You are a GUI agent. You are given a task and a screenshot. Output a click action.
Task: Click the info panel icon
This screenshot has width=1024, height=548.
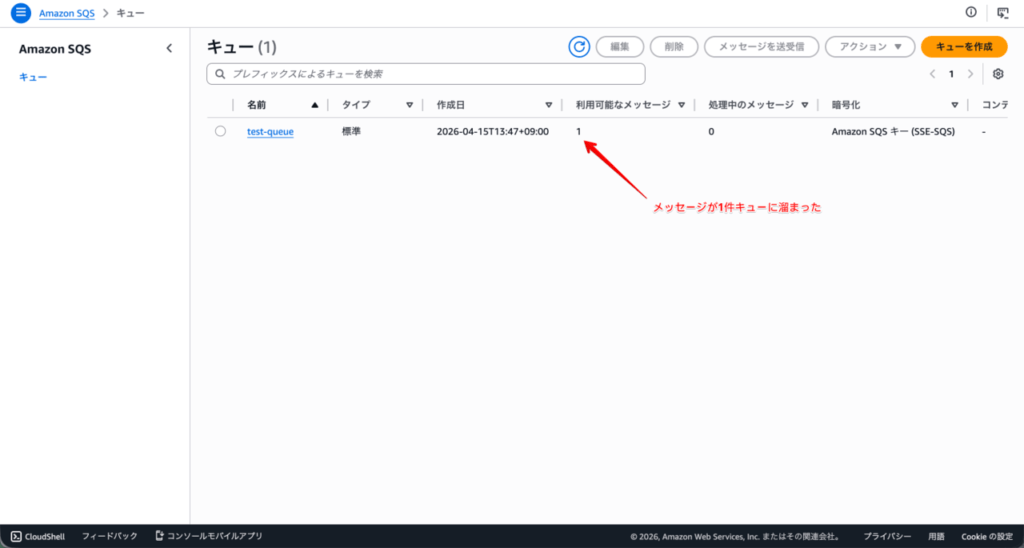(971, 12)
